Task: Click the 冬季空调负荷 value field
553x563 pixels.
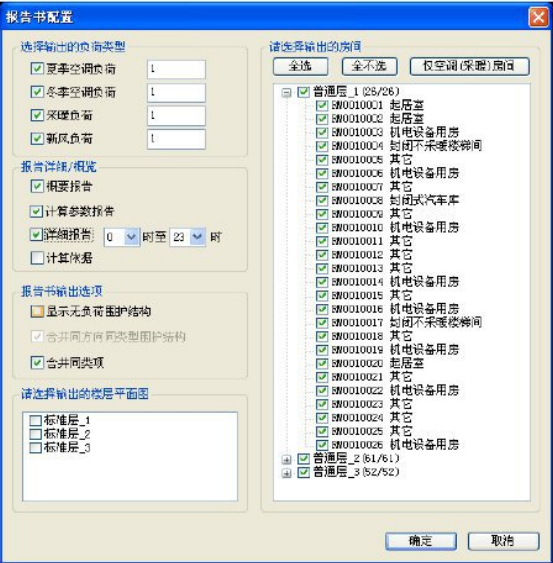Action: [176, 93]
